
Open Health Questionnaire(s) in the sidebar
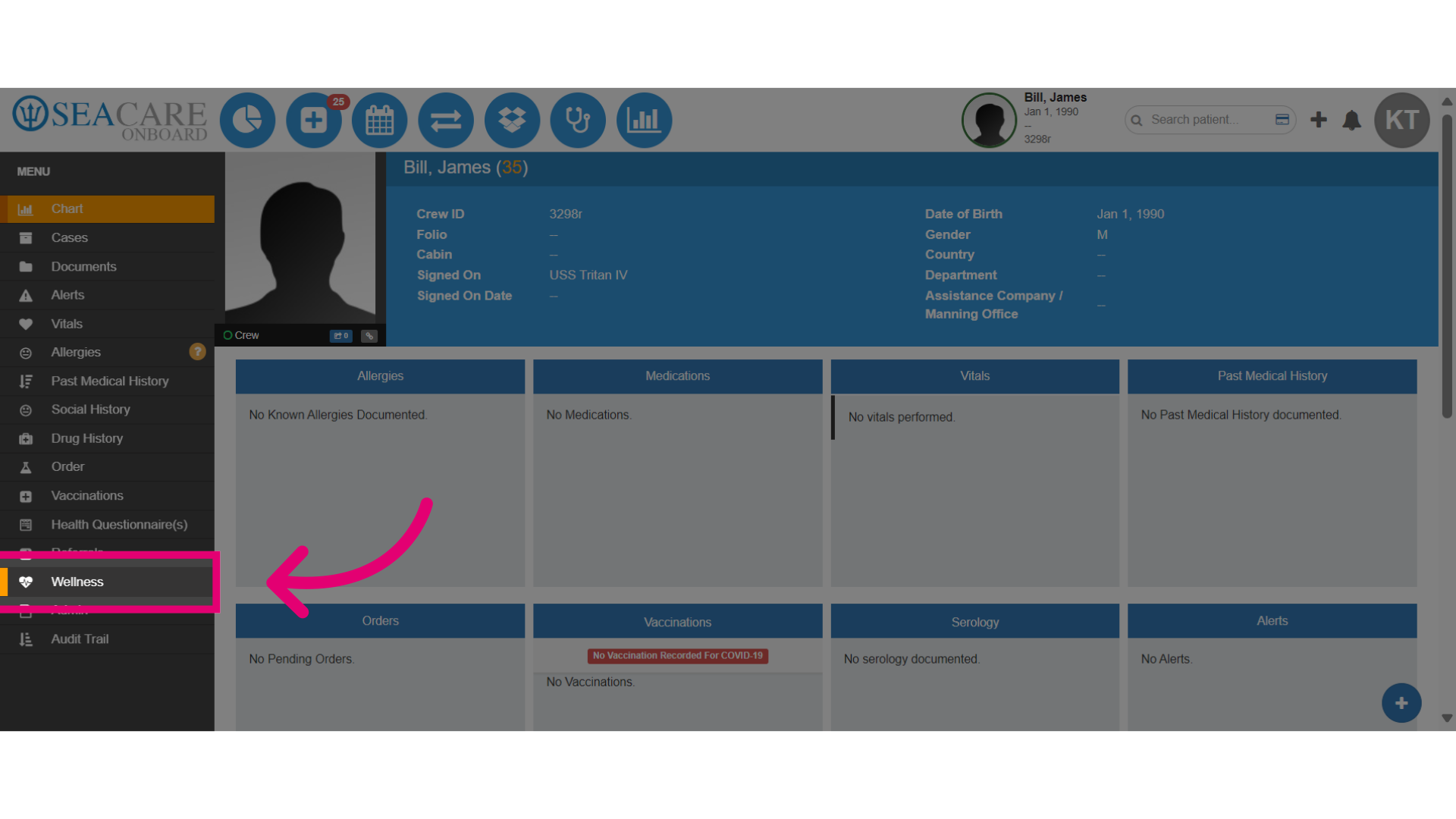[x=107, y=525]
